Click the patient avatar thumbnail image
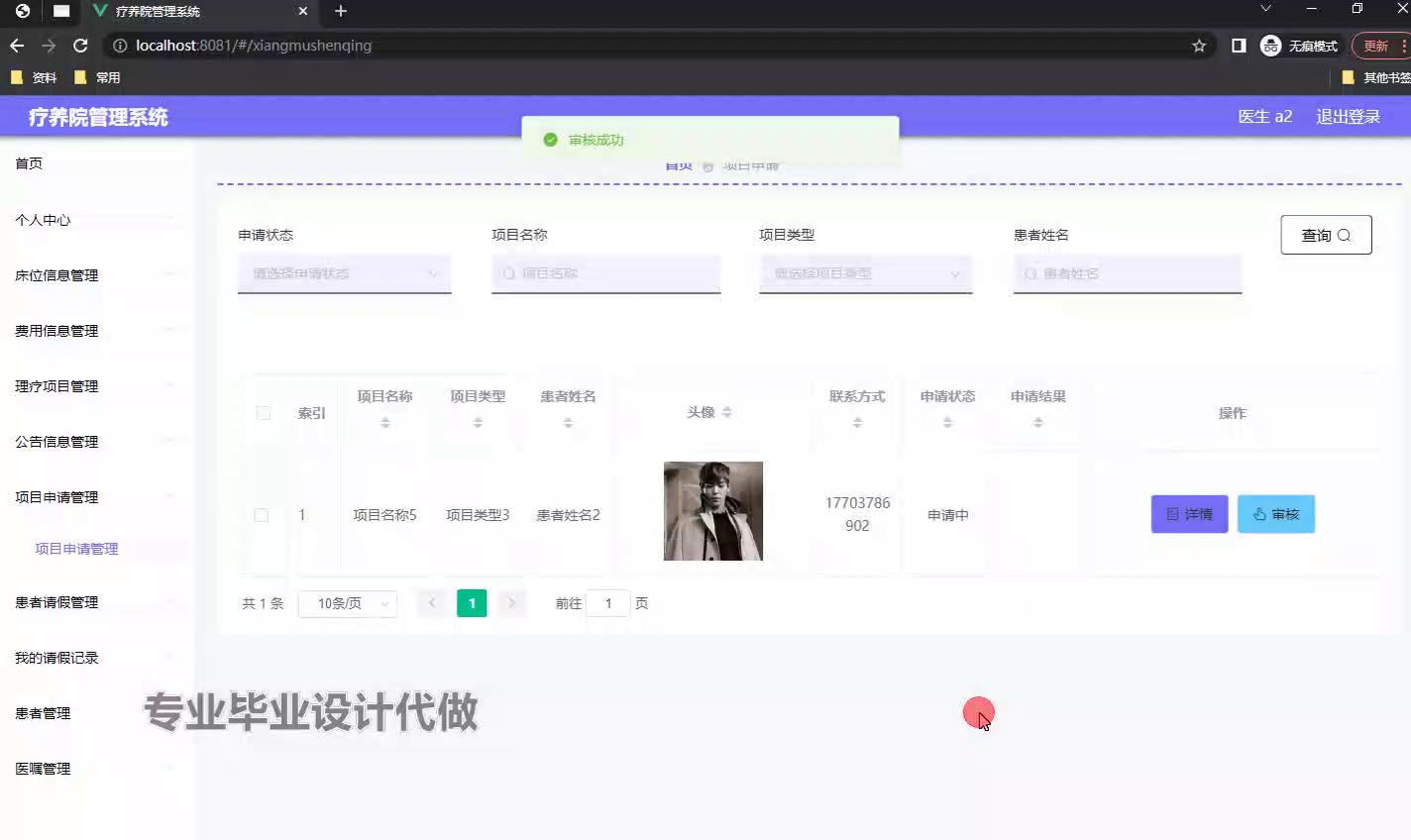 (x=713, y=511)
